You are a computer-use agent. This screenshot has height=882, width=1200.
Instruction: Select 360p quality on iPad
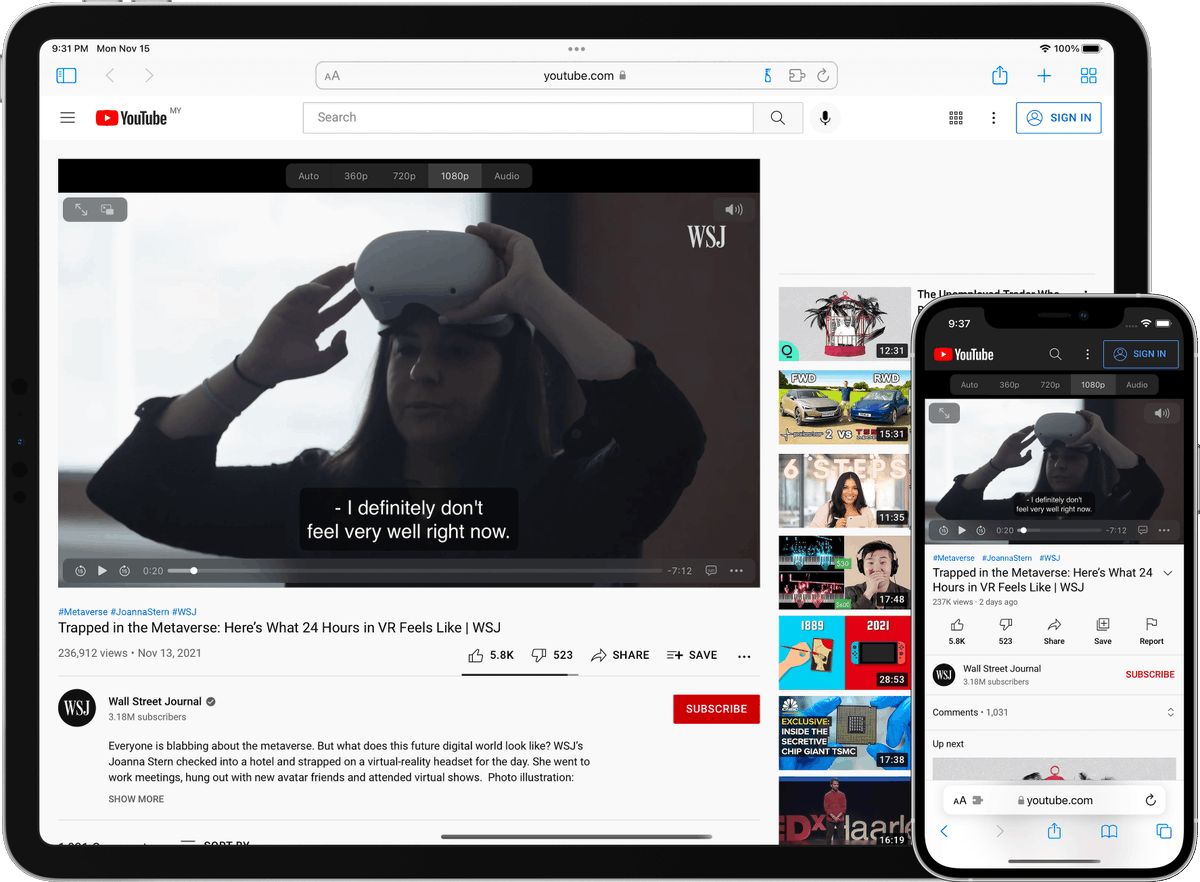[356, 176]
